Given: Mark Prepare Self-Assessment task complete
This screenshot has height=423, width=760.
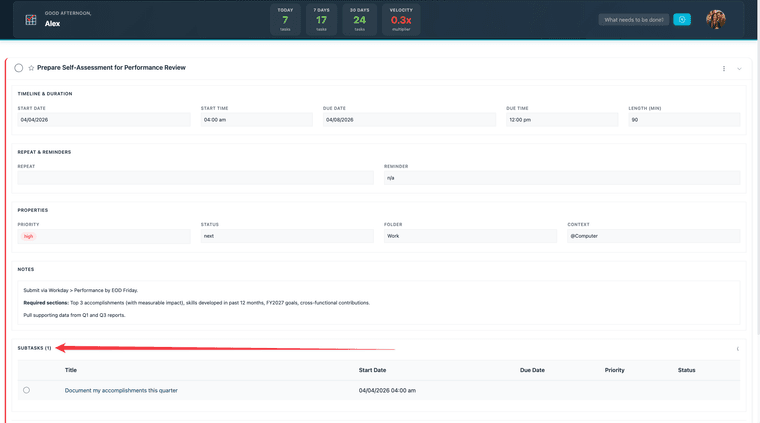Looking at the screenshot, I should [x=18, y=68].
